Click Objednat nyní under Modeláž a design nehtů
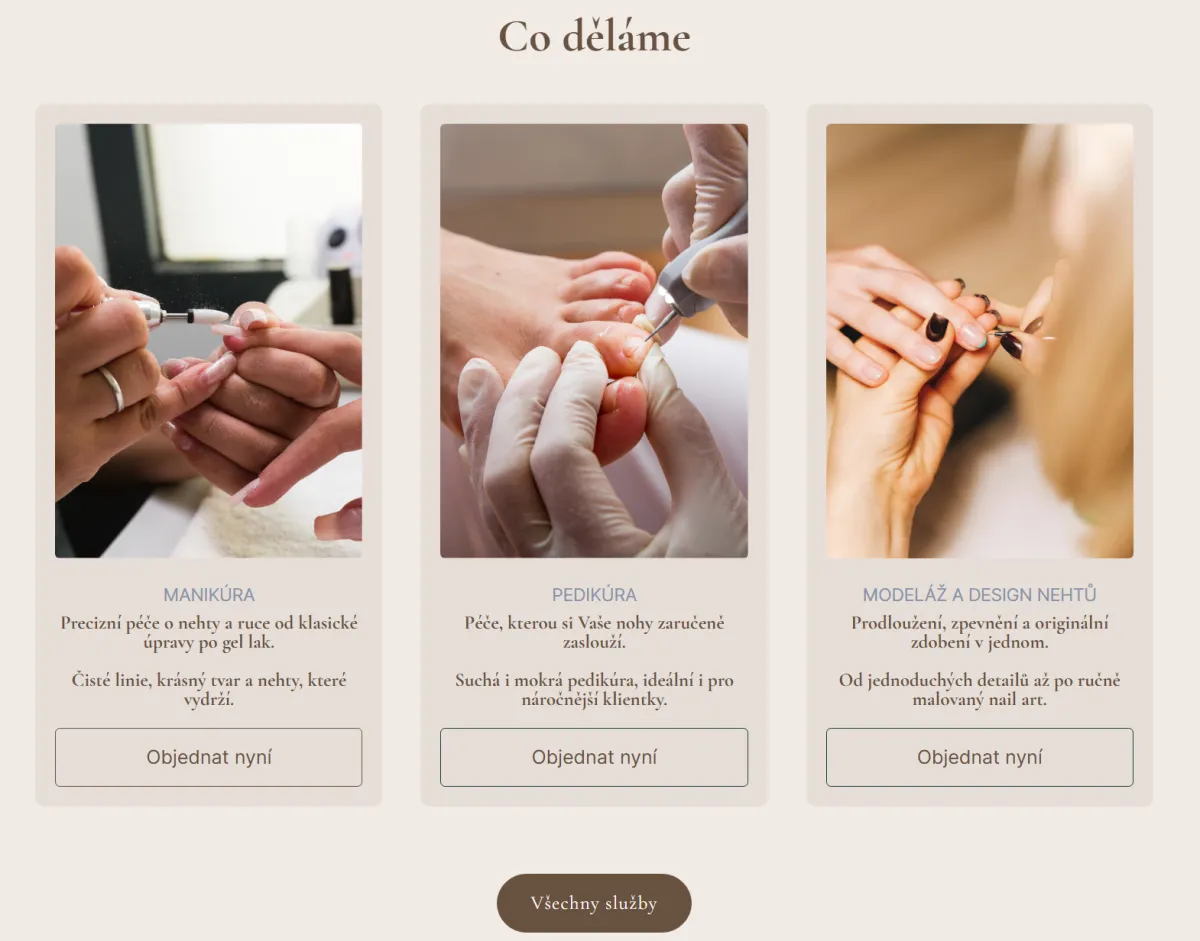Screen dimensions: 1200x941 (979, 757)
